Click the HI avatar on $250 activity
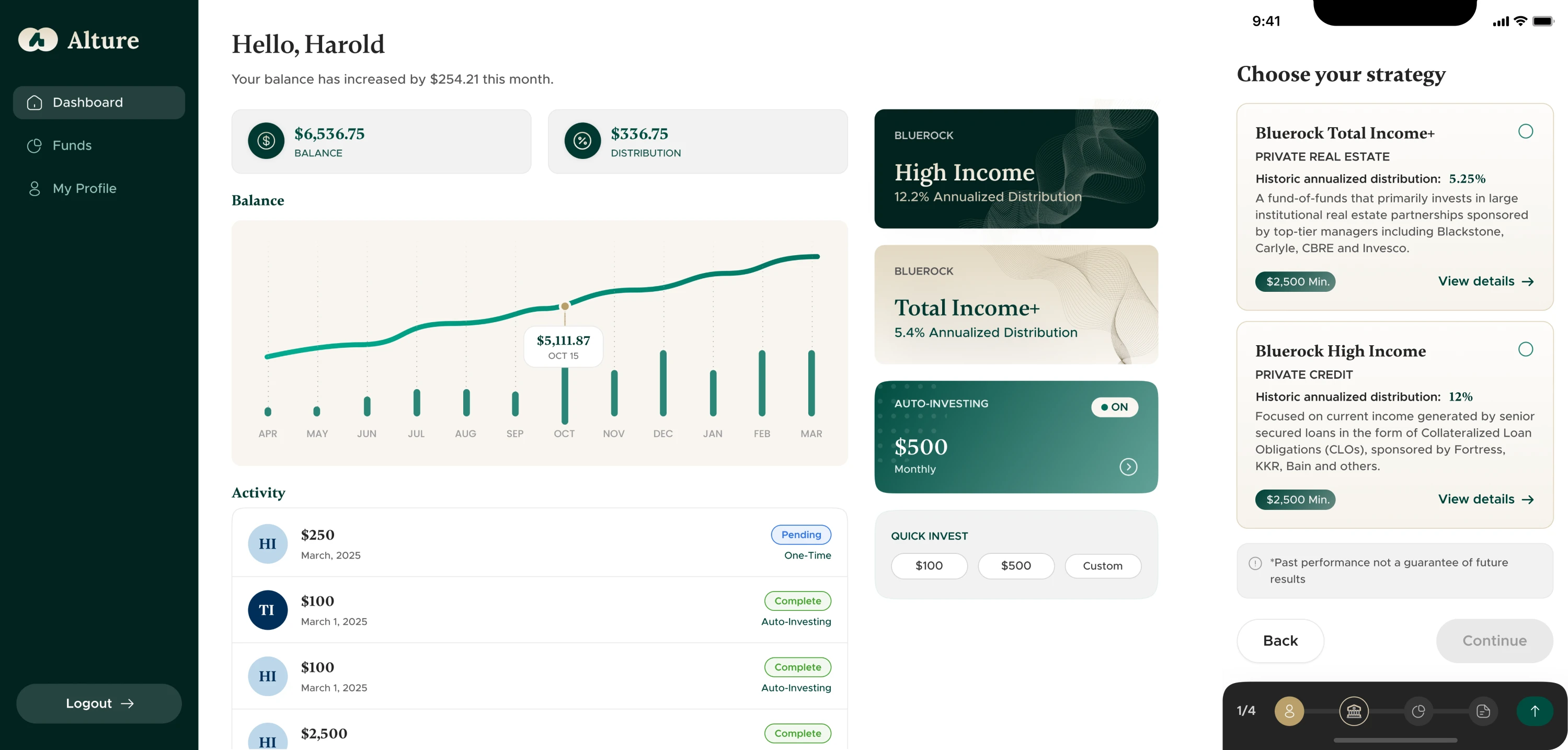The image size is (1568, 750). [267, 543]
